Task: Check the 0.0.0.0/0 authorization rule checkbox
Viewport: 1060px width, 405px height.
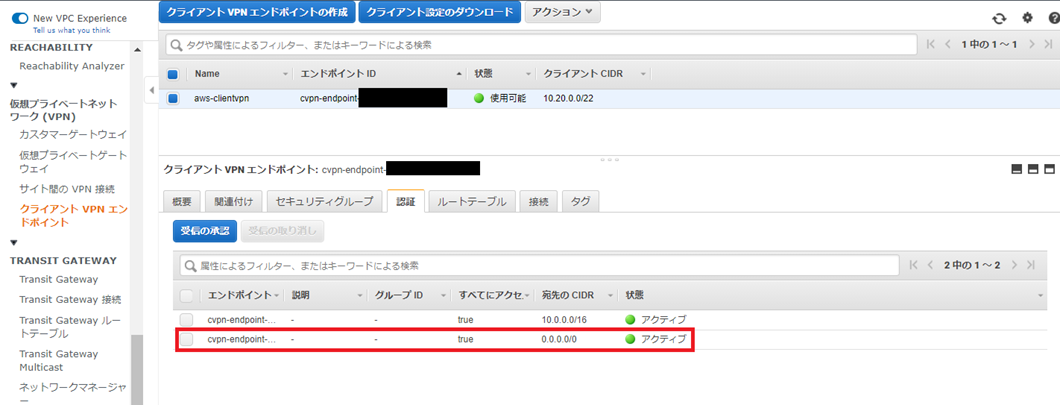Action: coord(187,339)
